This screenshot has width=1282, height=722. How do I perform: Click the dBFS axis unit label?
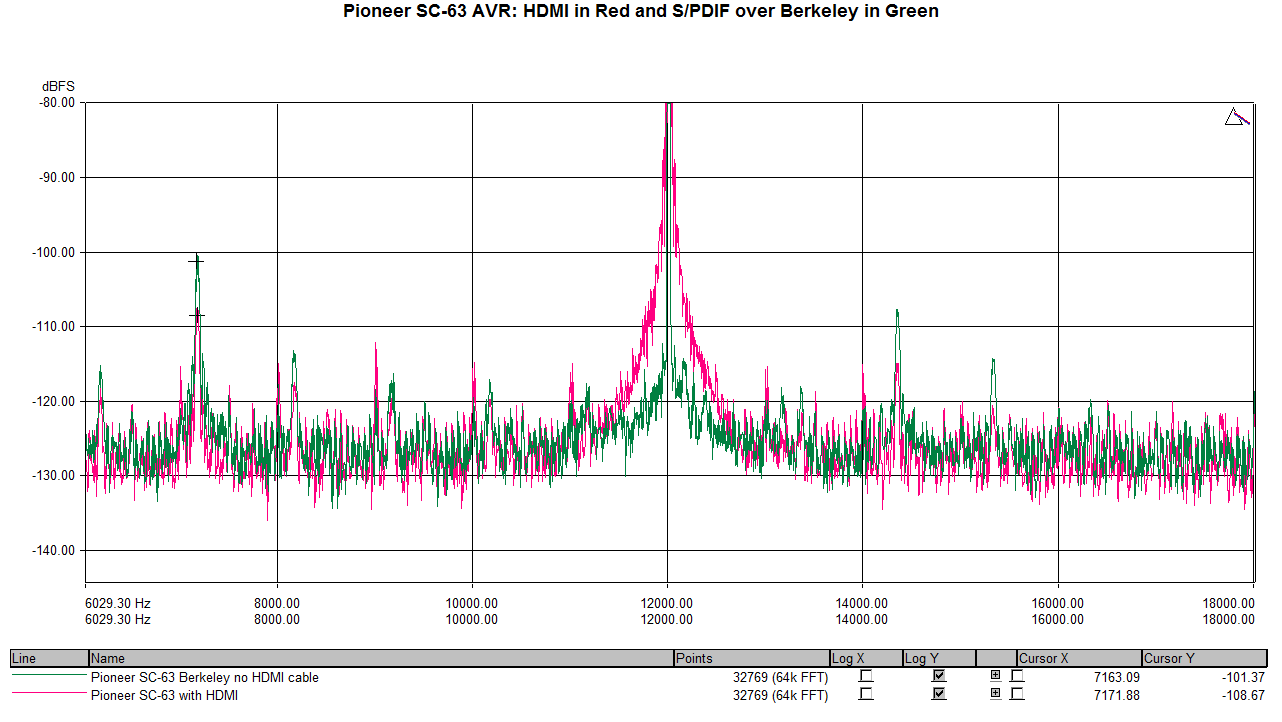pyautogui.click(x=58, y=86)
